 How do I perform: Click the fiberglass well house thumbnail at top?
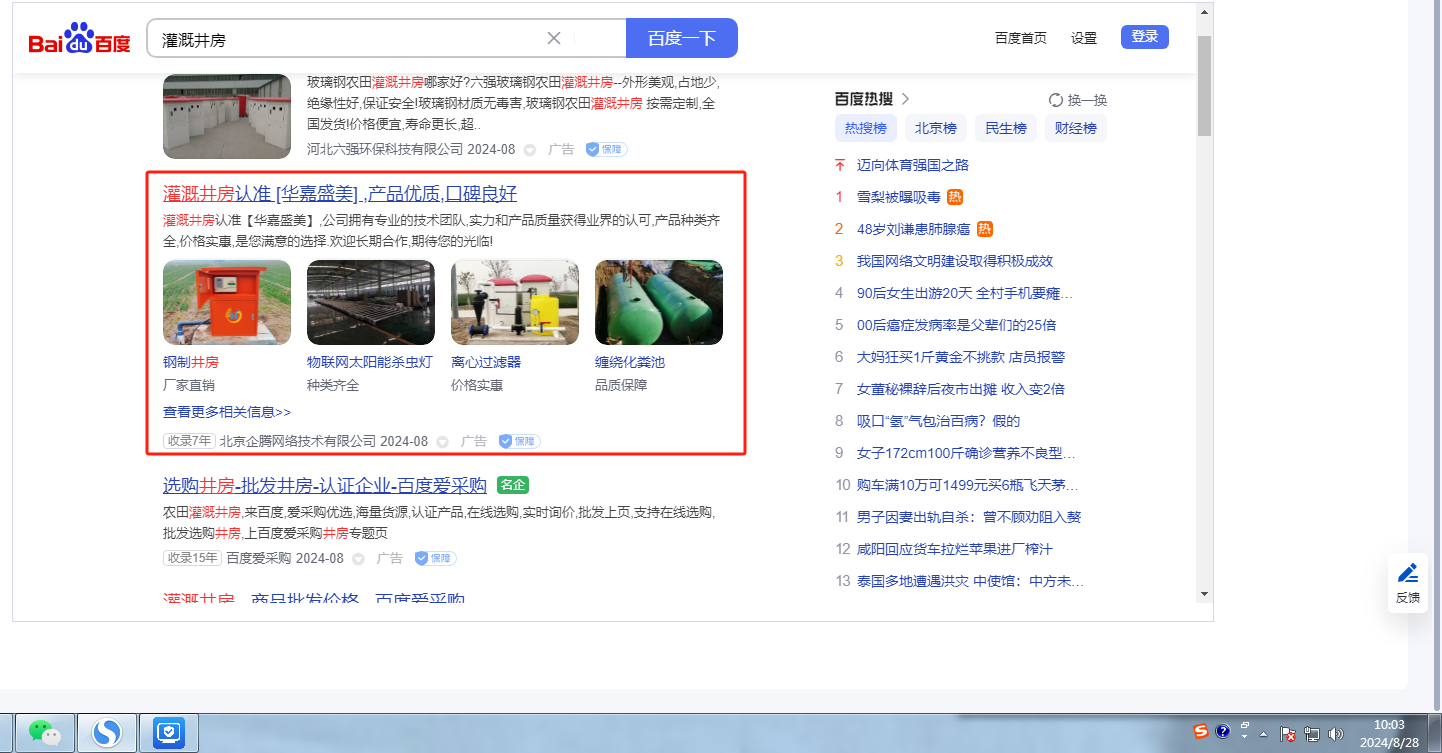pos(227,116)
